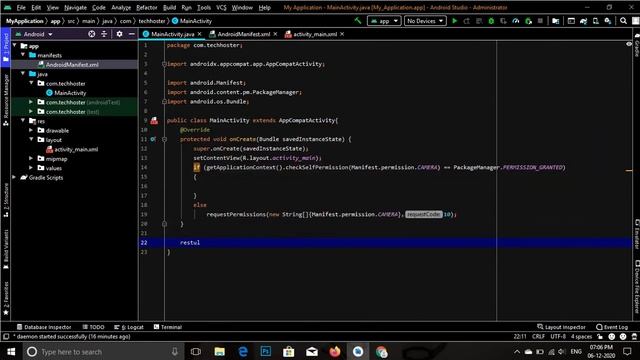Collapse the app module node

pyautogui.click(x=15, y=45)
